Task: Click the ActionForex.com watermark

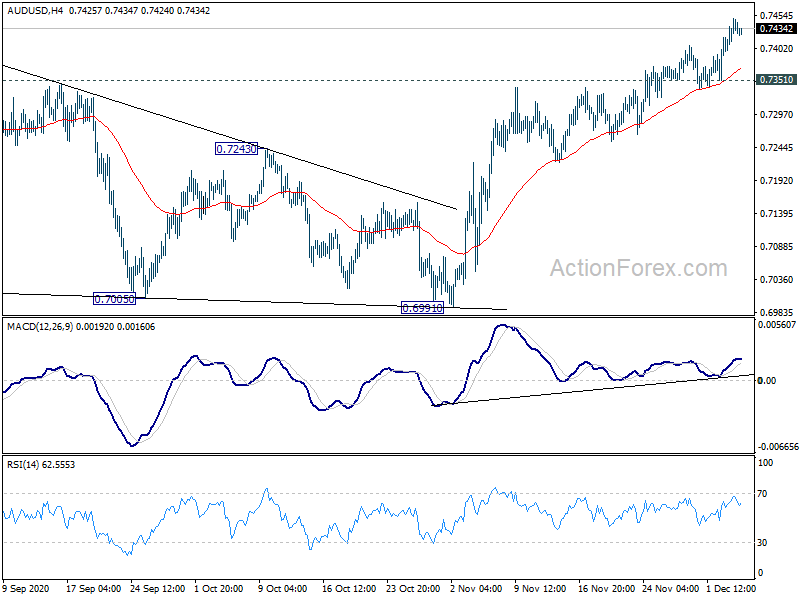Action: coord(638,268)
